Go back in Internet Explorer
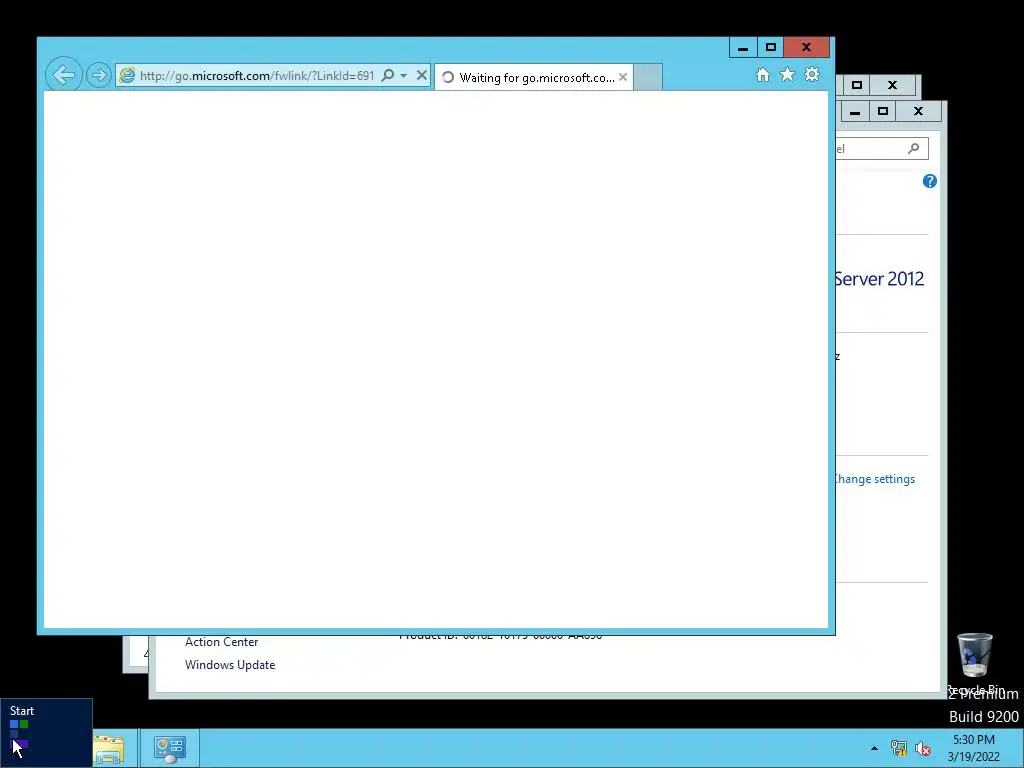The image size is (1024, 768). pos(64,75)
